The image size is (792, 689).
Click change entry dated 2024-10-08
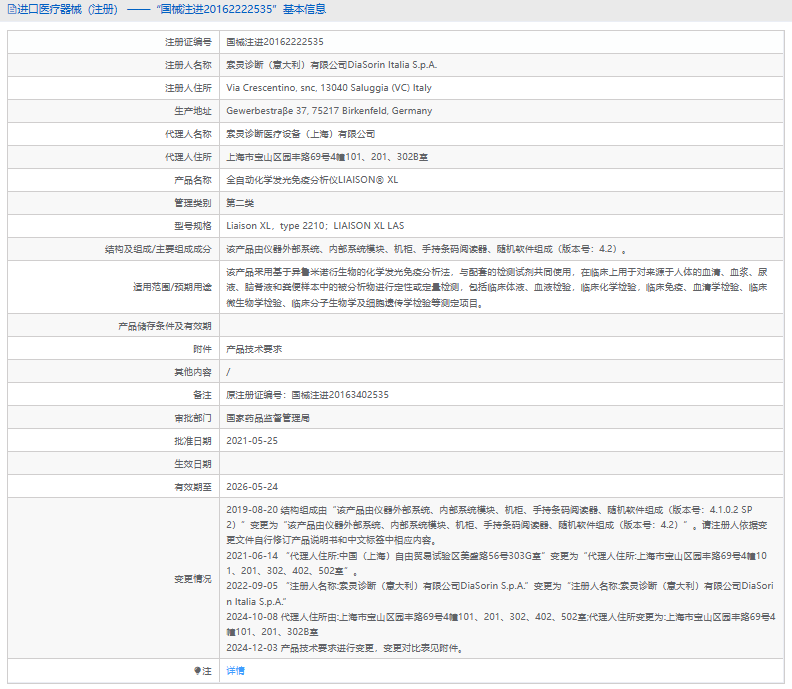pos(501,624)
